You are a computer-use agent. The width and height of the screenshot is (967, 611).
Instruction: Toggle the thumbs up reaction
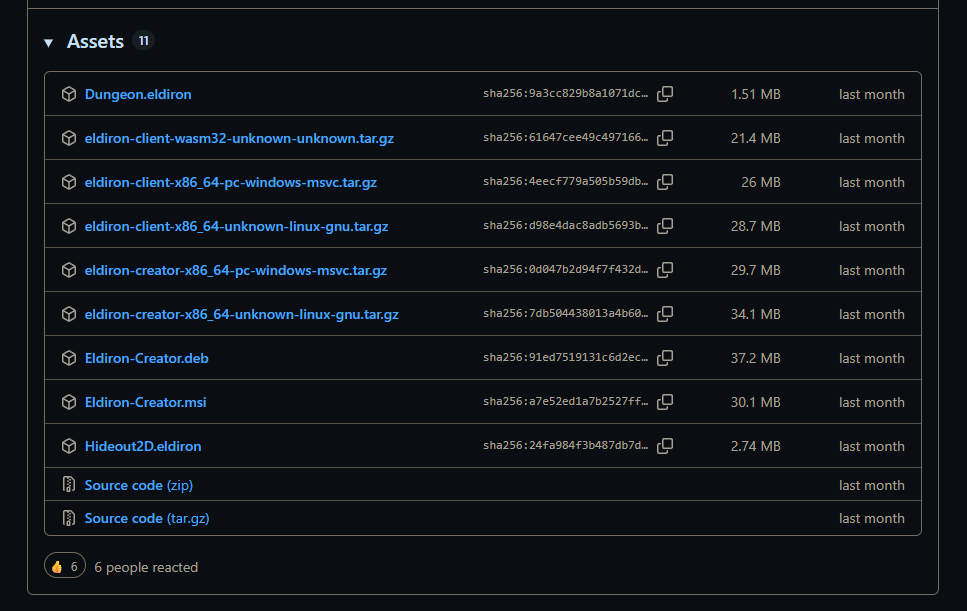click(x=65, y=567)
